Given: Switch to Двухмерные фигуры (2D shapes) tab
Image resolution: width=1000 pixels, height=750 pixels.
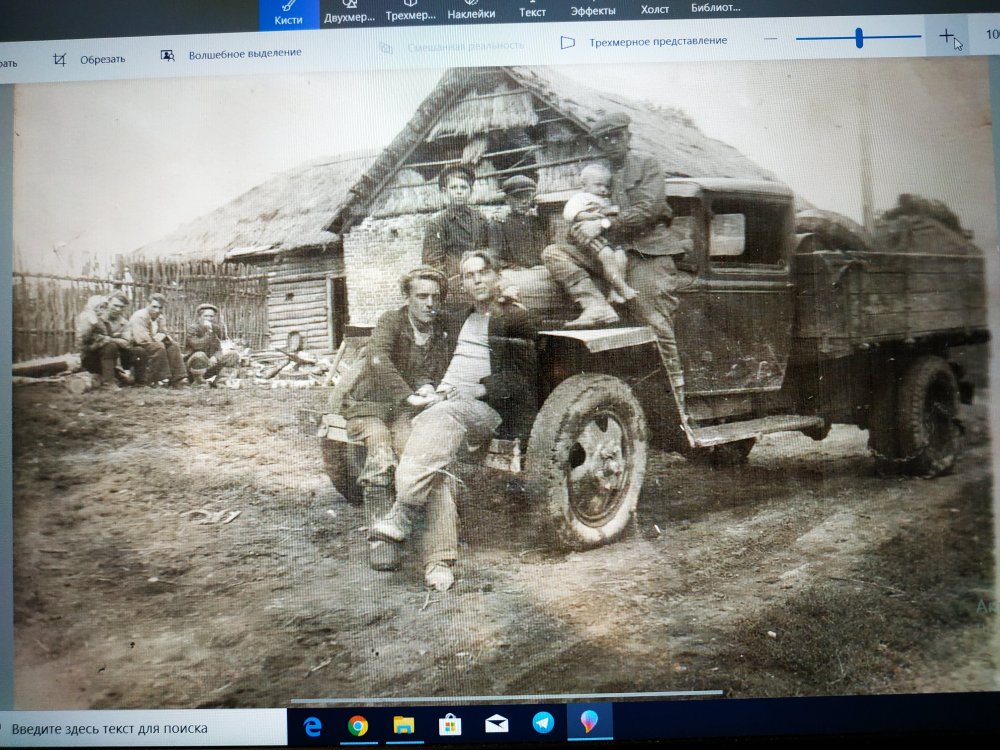Looking at the screenshot, I should (350, 12).
